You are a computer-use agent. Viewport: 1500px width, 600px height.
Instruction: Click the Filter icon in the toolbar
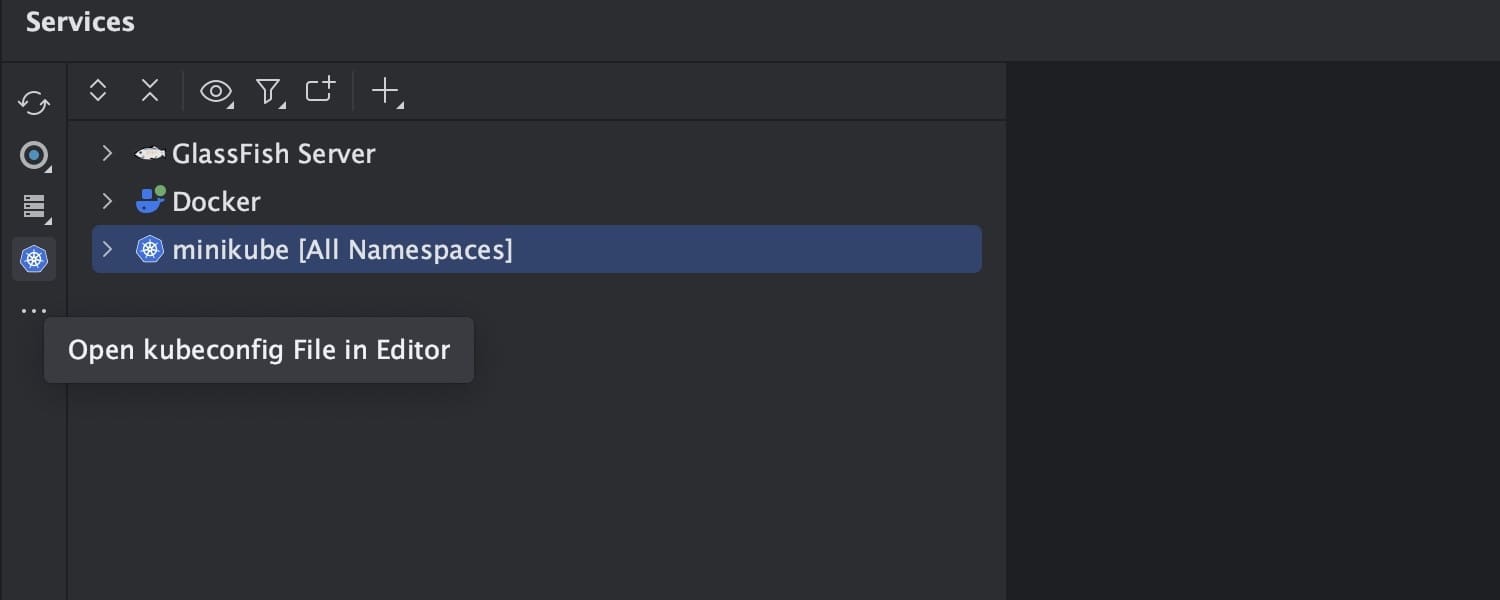(x=268, y=91)
